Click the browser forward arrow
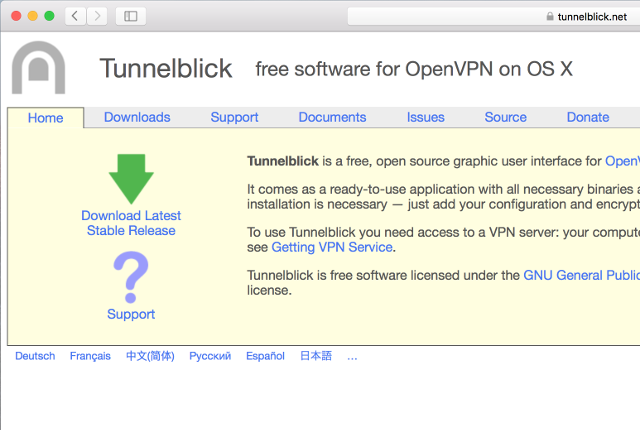Screen dimensions: 640x430 pos(97,16)
